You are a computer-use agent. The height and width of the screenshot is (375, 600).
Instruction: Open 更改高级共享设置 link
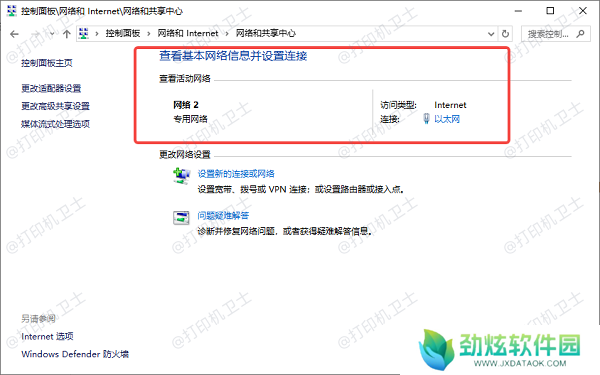(55, 106)
